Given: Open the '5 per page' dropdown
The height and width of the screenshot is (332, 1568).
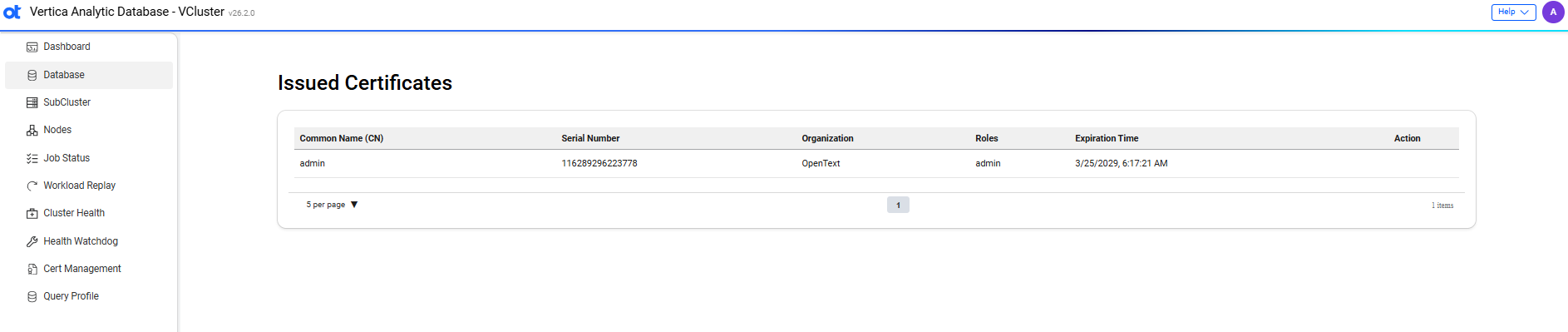Looking at the screenshot, I should pos(332,205).
